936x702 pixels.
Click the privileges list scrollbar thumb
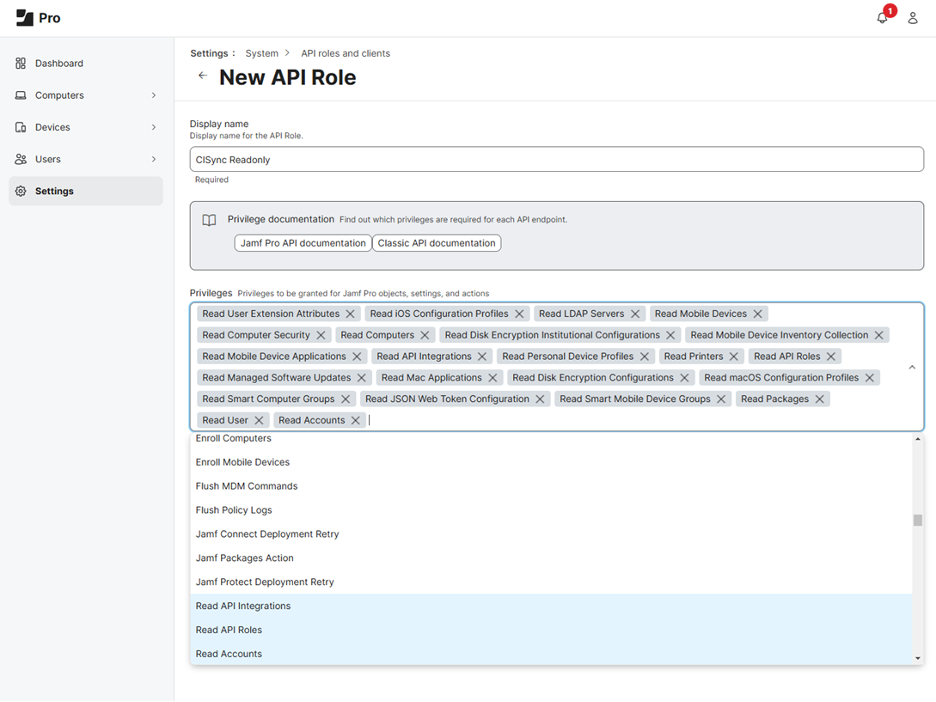coord(918,521)
